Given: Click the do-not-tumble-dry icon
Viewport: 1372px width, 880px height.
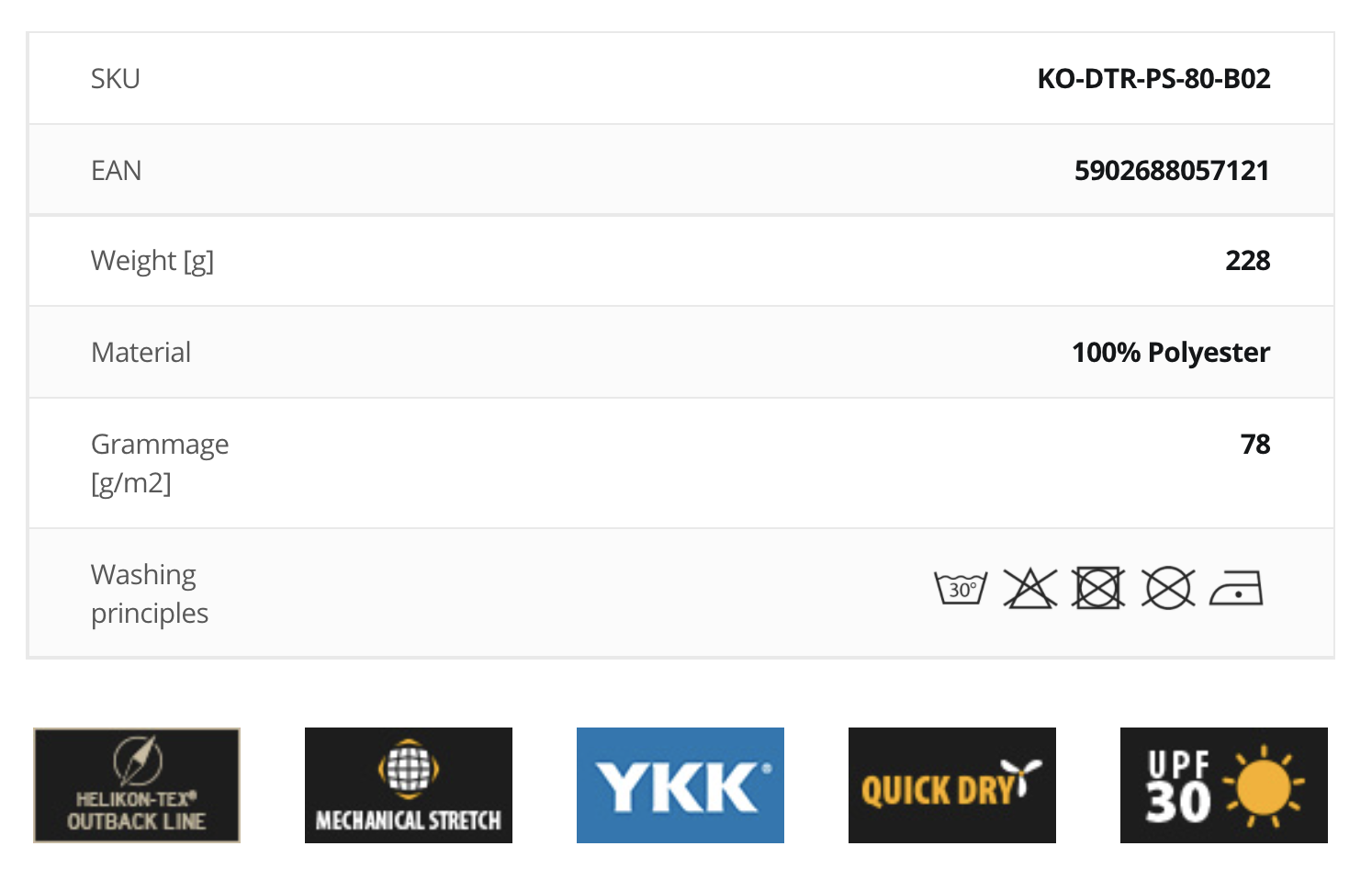Looking at the screenshot, I should tap(1098, 588).
